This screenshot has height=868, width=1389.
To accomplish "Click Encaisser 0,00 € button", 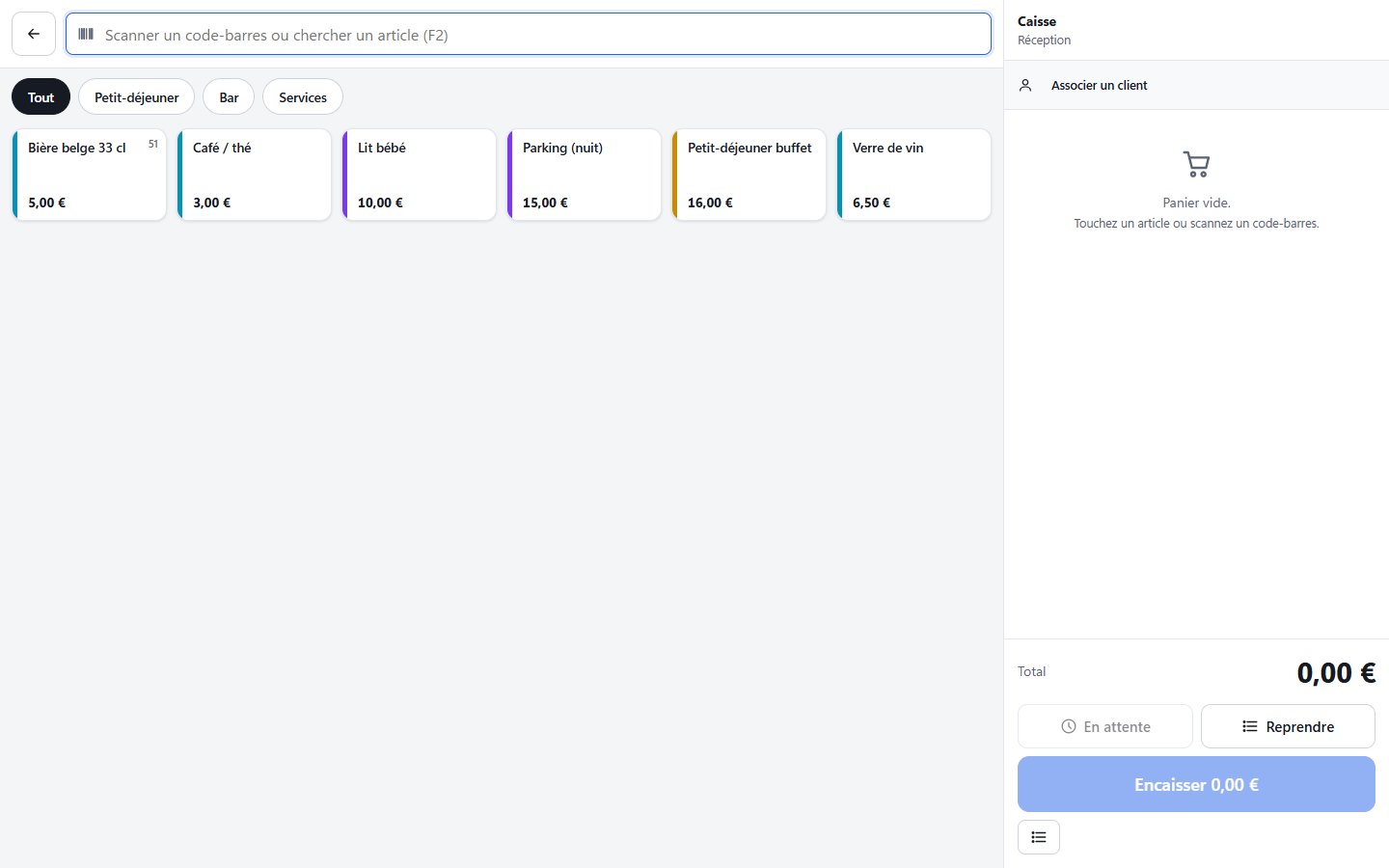I will (x=1196, y=784).
